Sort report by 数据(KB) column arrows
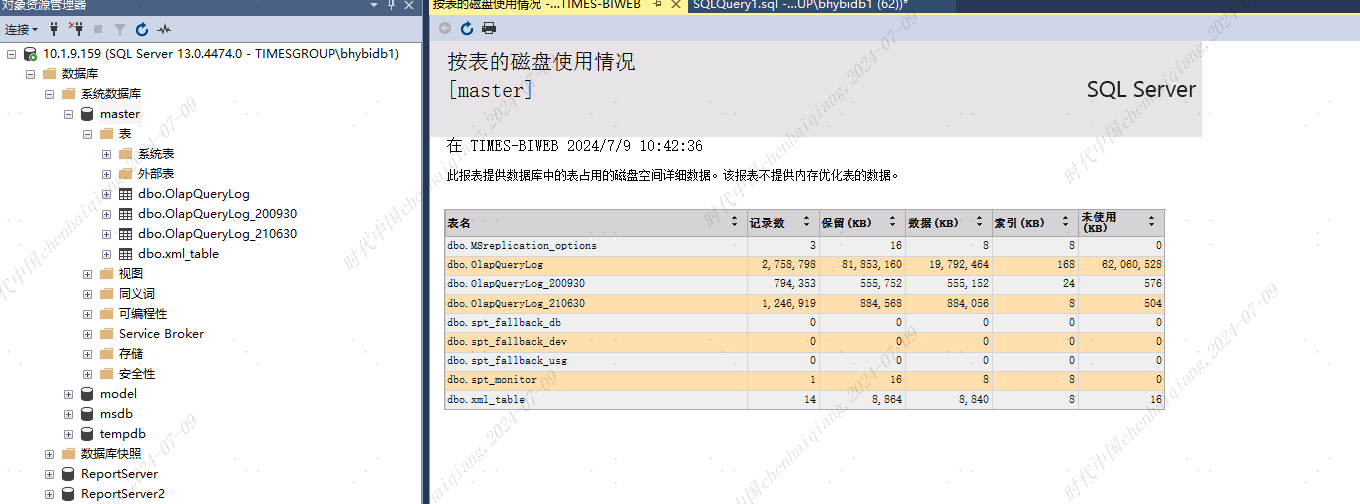1360x504 pixels. pos(981,222)
